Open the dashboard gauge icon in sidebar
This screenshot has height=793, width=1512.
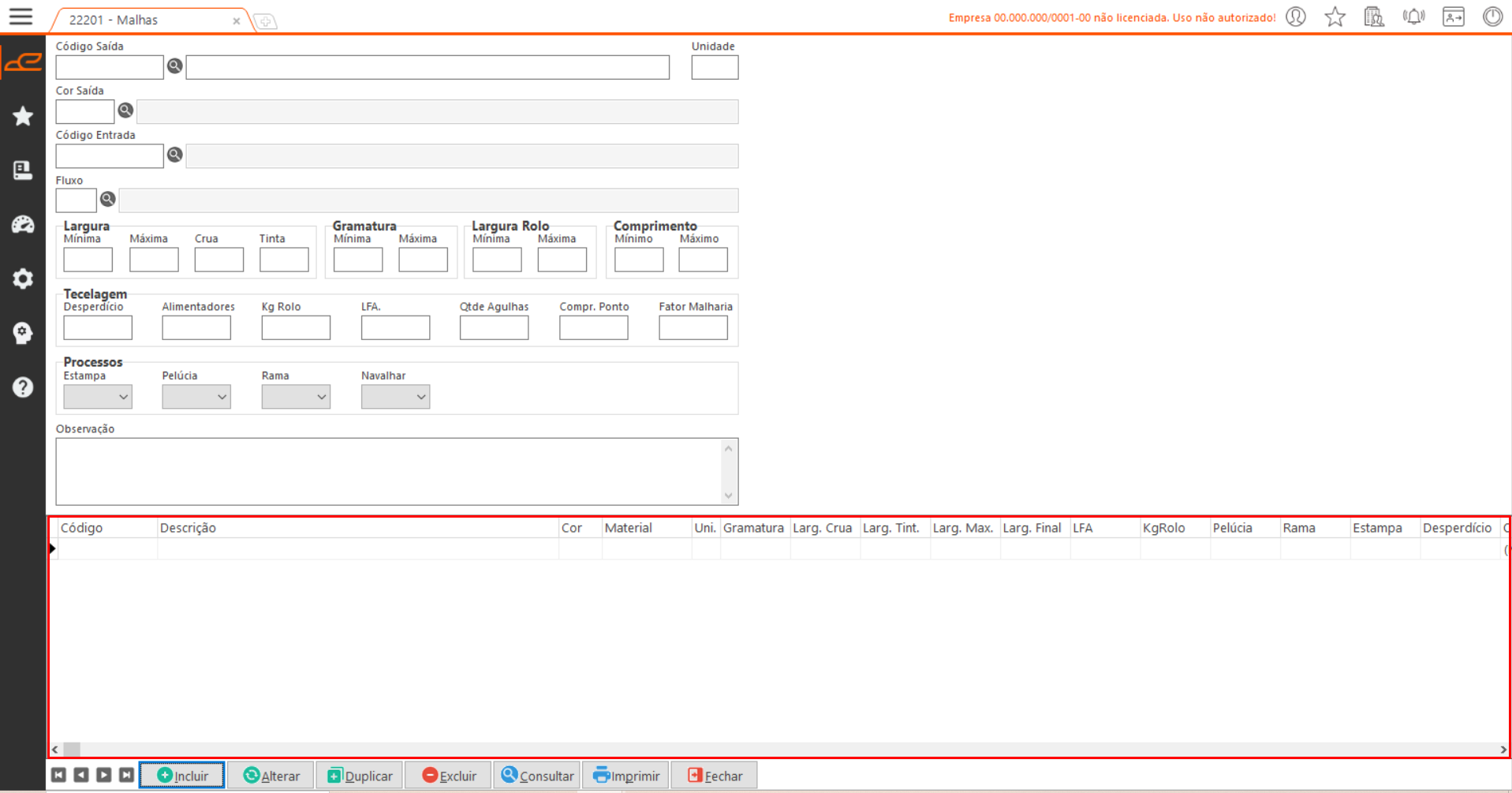tap(23, 225)
